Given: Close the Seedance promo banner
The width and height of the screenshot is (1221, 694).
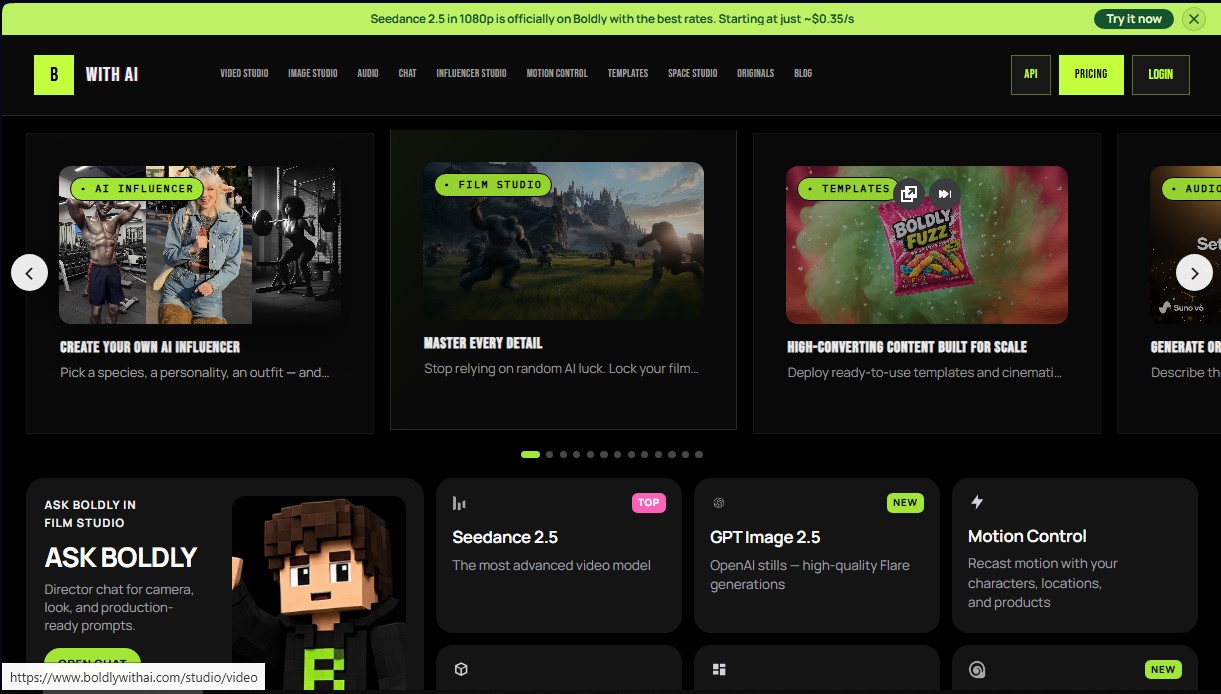Looking at the screenshot, I should point(1193,19).
